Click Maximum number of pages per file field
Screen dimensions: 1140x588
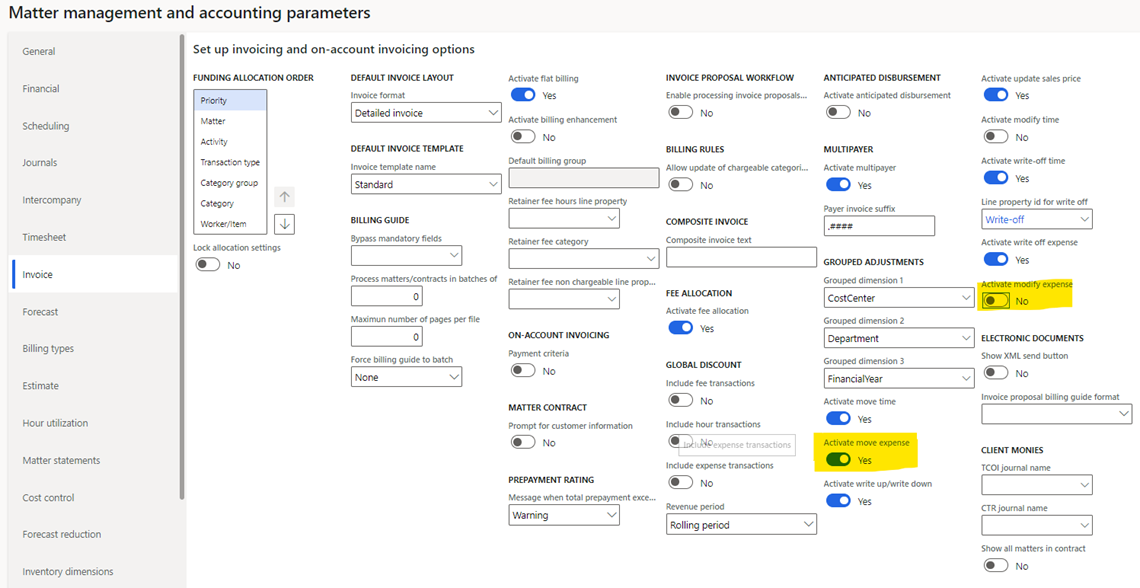click(386, 337)
